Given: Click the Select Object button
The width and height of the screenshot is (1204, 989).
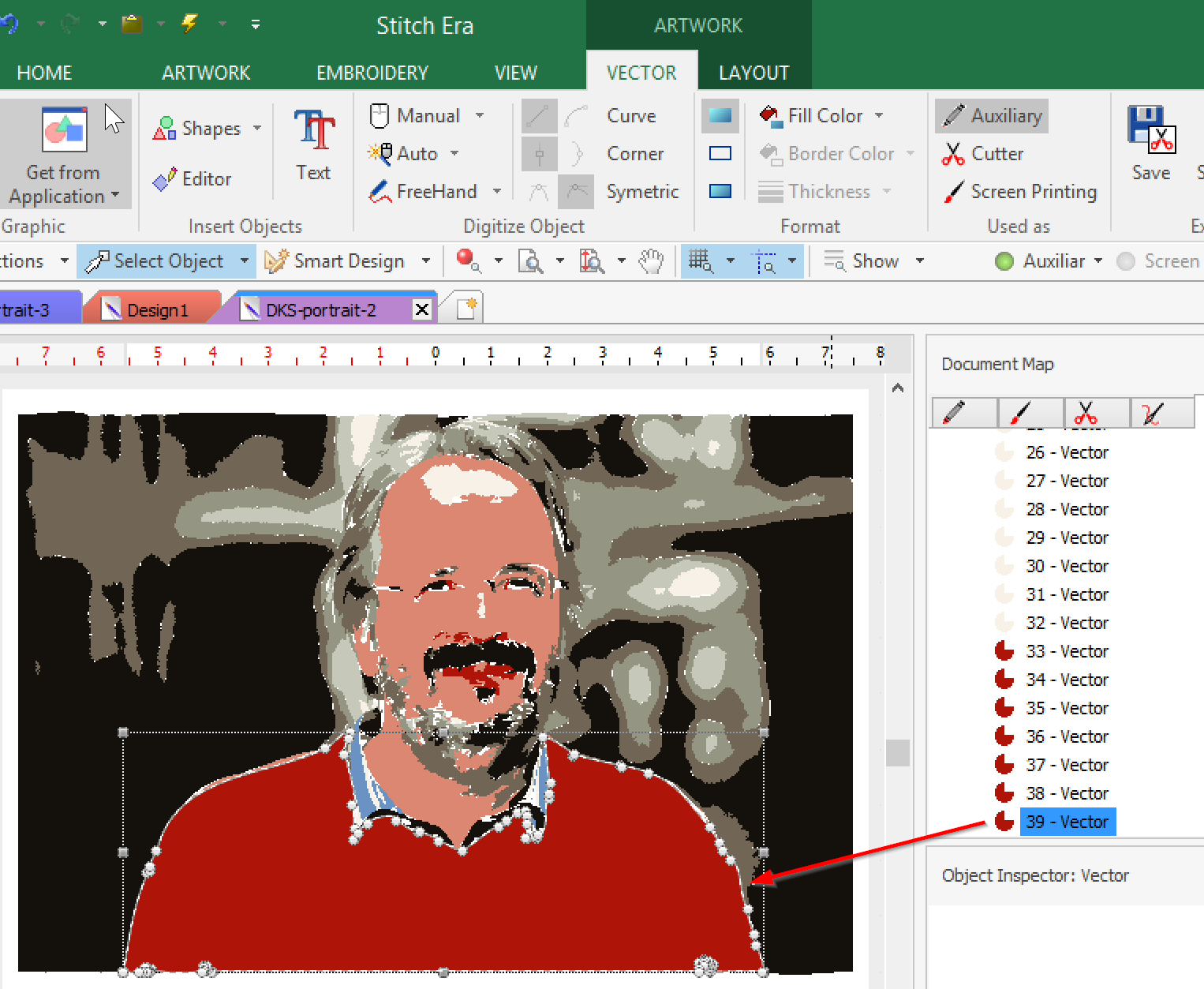Looking at the screenshot, I should pyautogui.click(x=157, y=261).
